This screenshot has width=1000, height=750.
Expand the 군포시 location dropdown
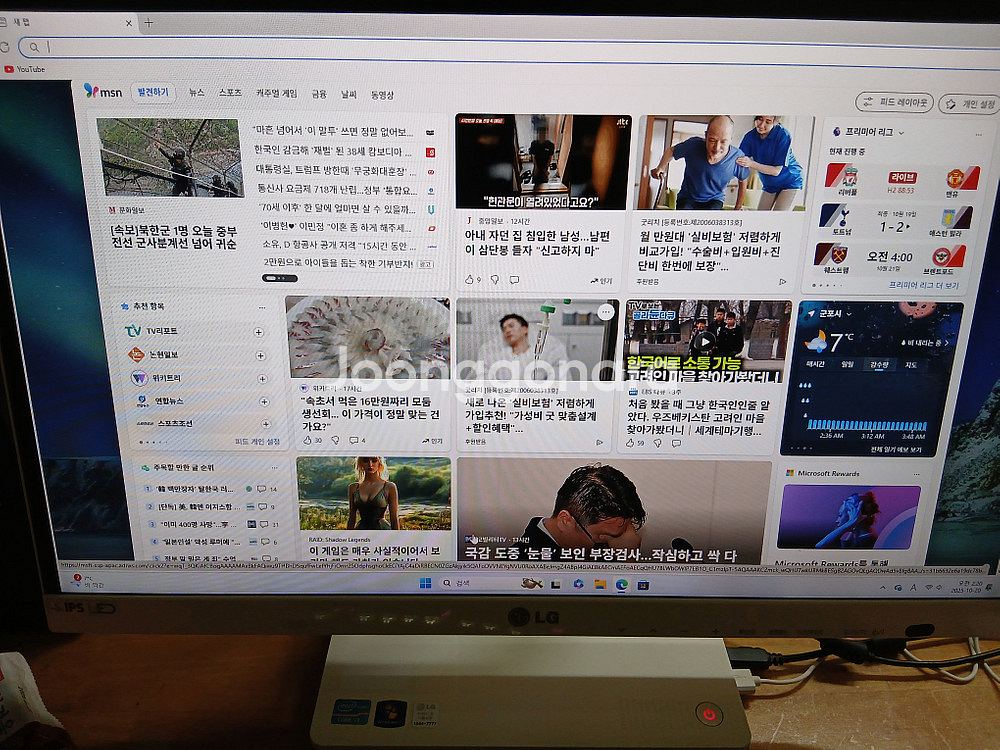pyautogui.click(x=849, y=313)
